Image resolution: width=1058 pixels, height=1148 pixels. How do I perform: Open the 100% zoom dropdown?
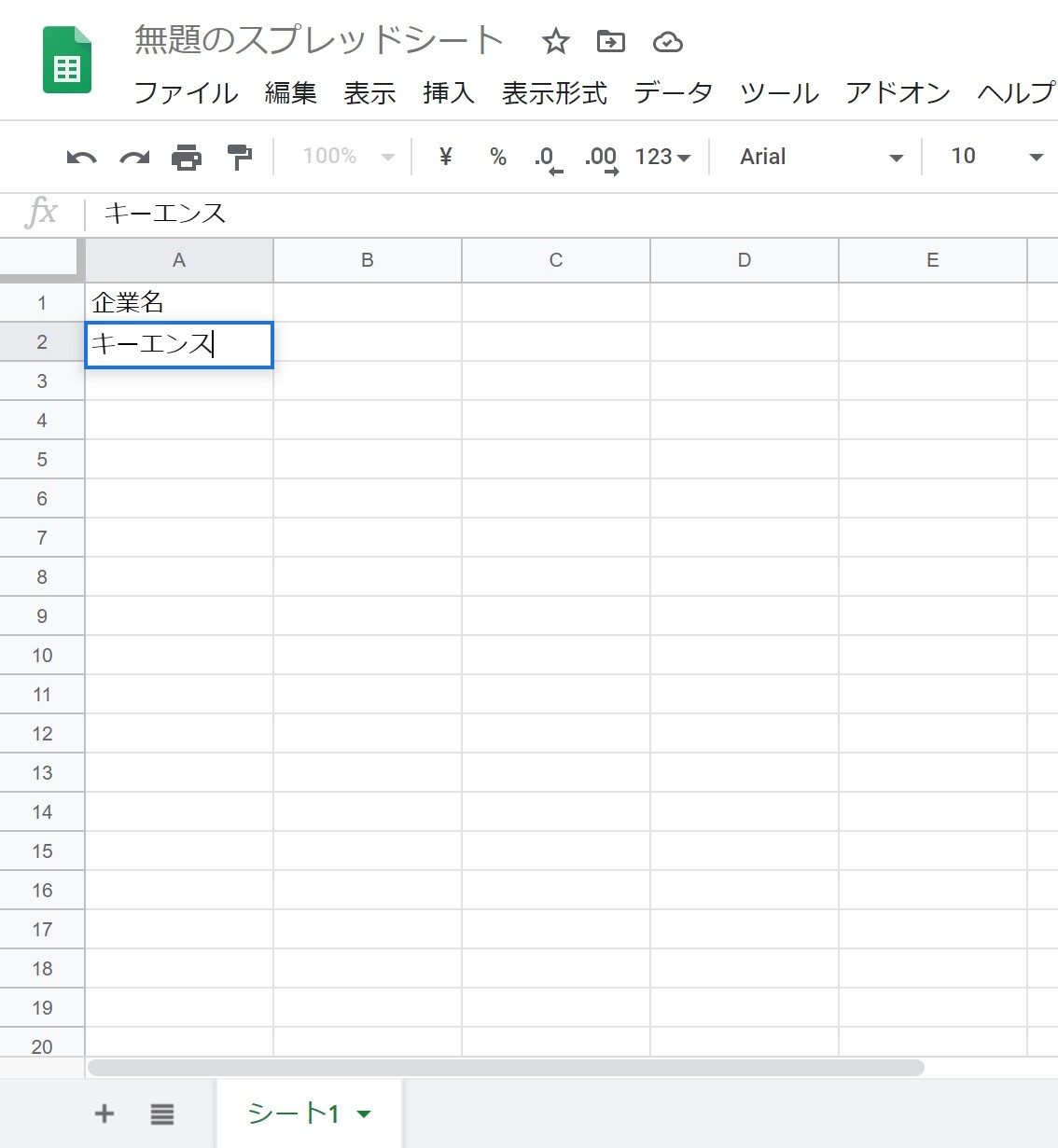coord(348,156)
